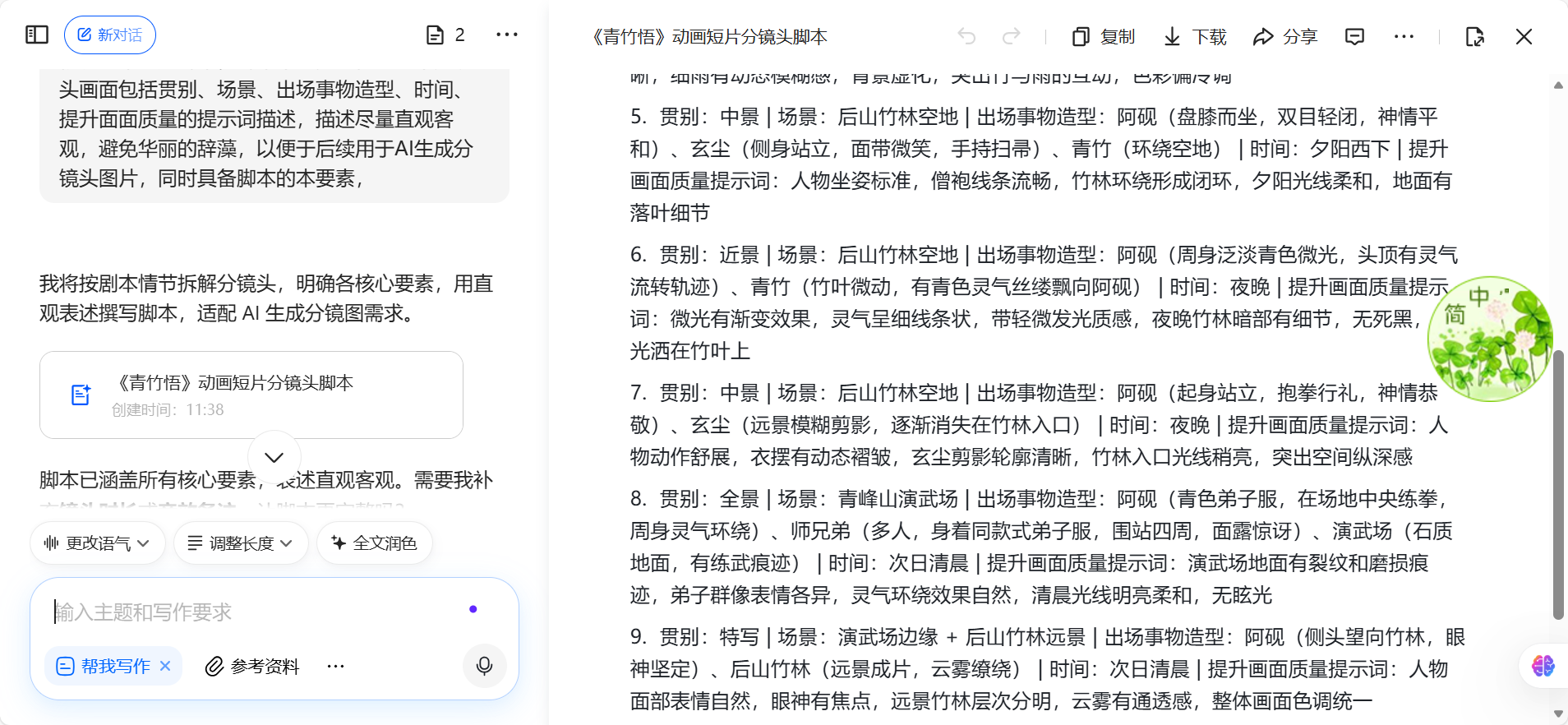Image resolution: width=1568 pixels, height=725 pixels.
Task: Click the document vertical scrollbar thumb
Action: pos(1558,485)
